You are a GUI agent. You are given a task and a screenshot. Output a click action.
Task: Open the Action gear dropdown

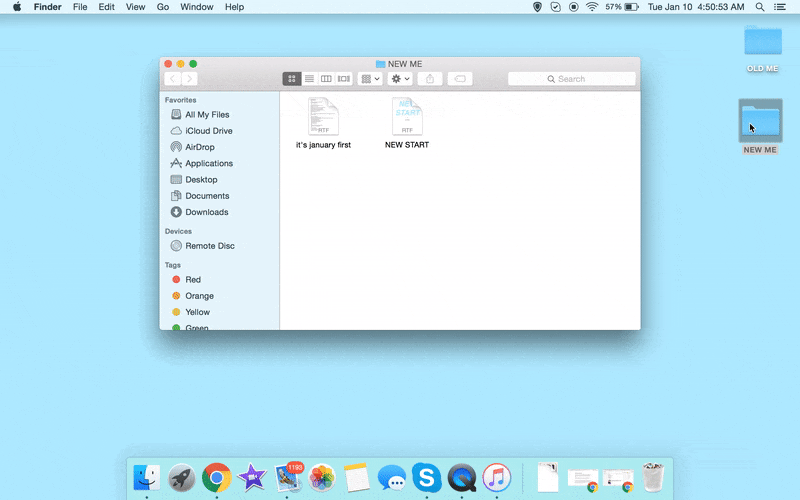[x=400, y=79]
